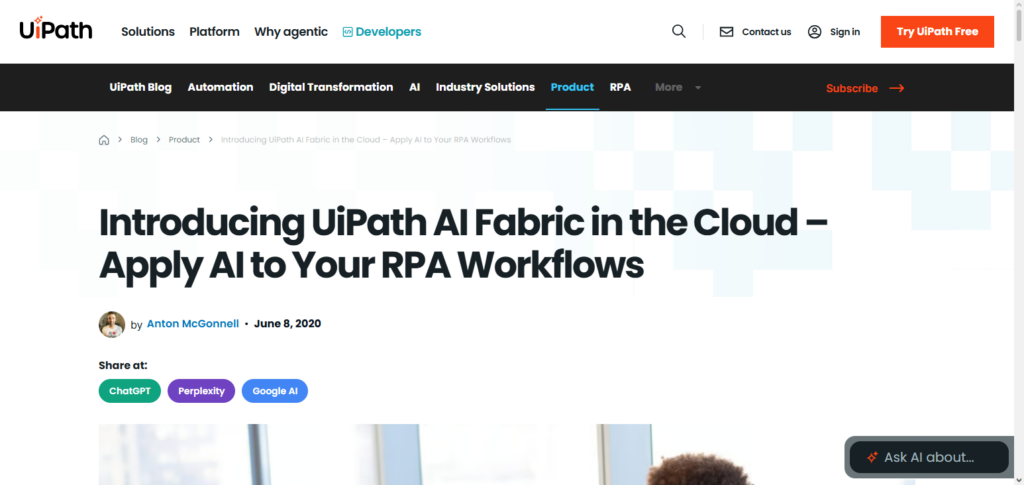Viewport: 1024px width, 485px height.
Task: Open the Blog breadcrumb link
Action: click(138, 140)
